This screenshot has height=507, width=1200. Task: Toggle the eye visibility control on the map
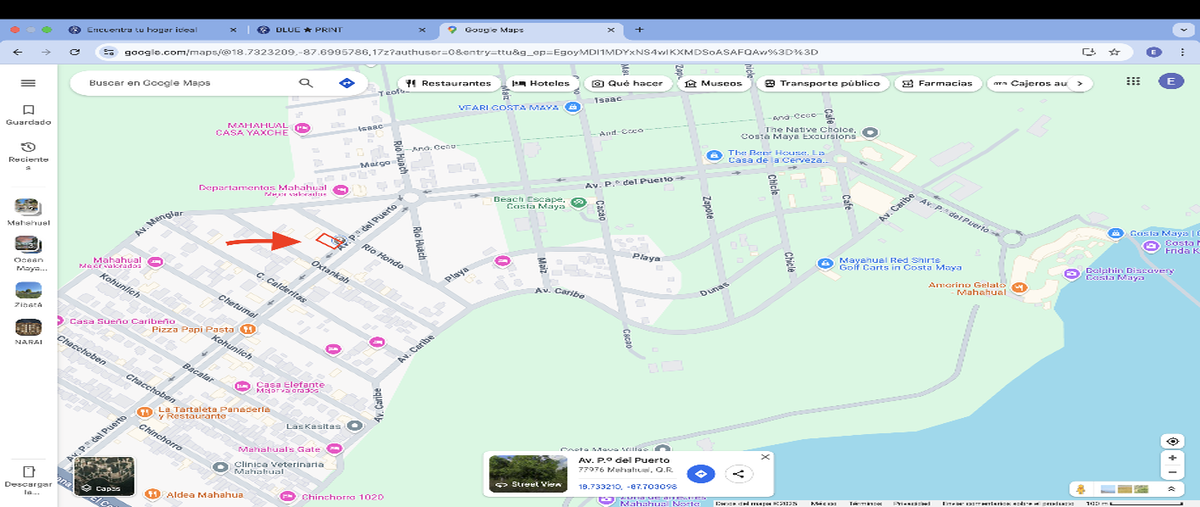(1173, 441)
